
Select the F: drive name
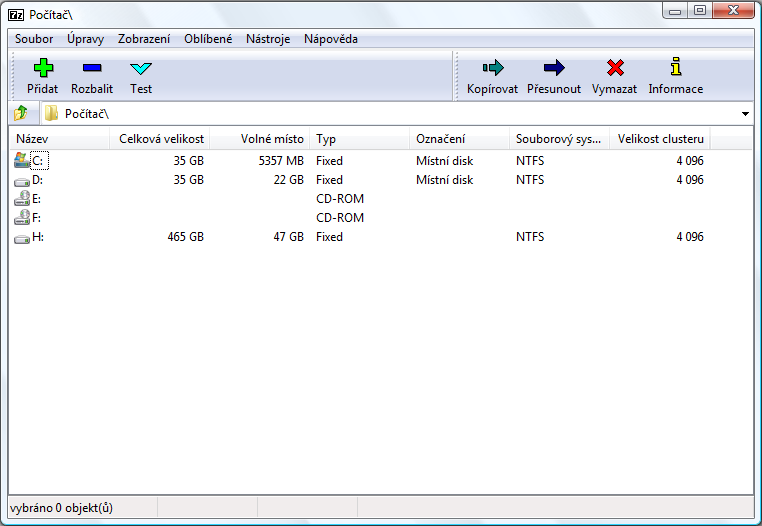[x=36, y=218]
